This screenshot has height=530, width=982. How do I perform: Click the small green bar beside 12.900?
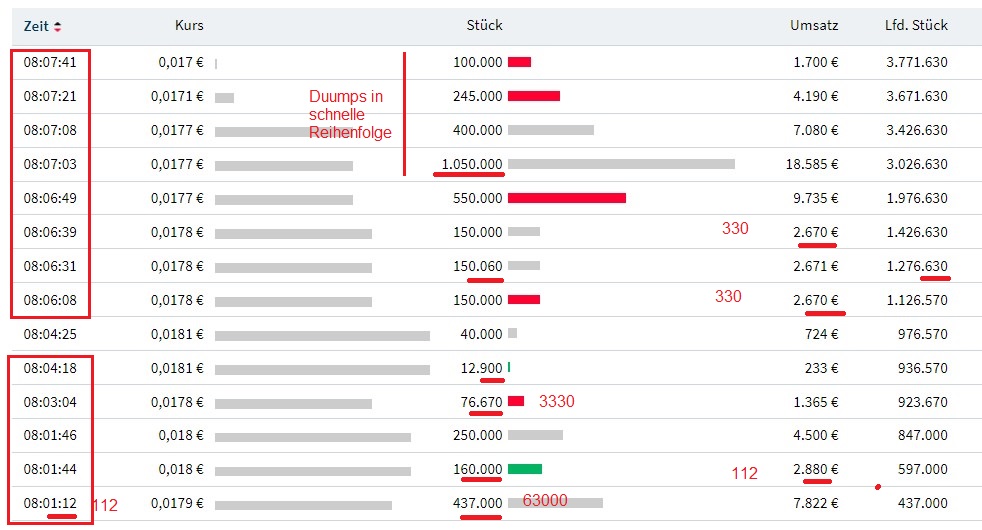[x=509, y=368]
